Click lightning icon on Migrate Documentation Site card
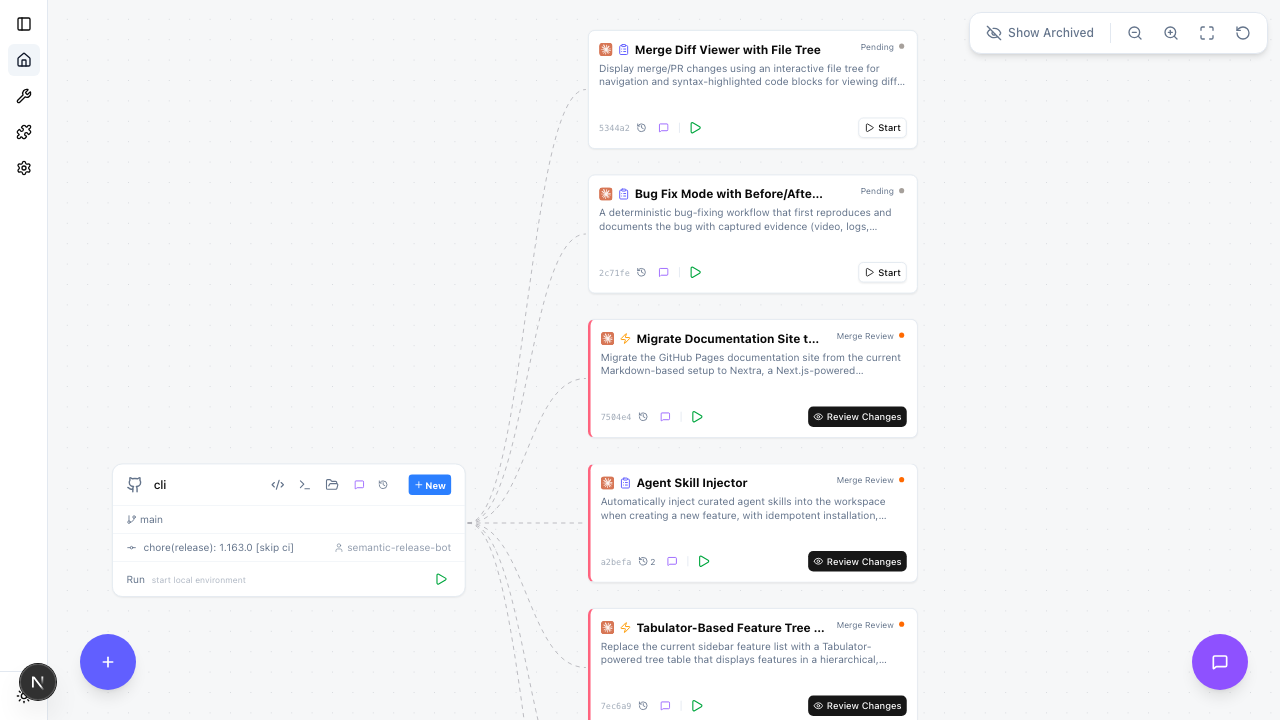 tap(625, 339)
